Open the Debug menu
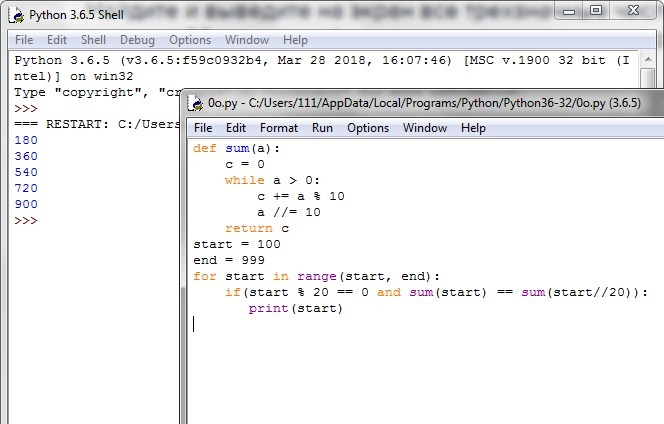This screenshot has width=664, height=424. coord(137,40)
